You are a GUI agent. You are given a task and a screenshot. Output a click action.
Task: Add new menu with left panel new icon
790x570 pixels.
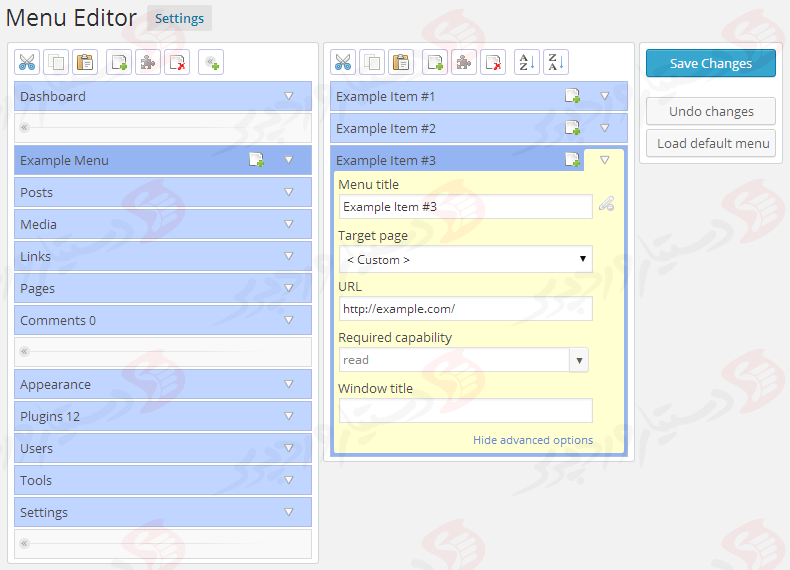click(119, 62)
